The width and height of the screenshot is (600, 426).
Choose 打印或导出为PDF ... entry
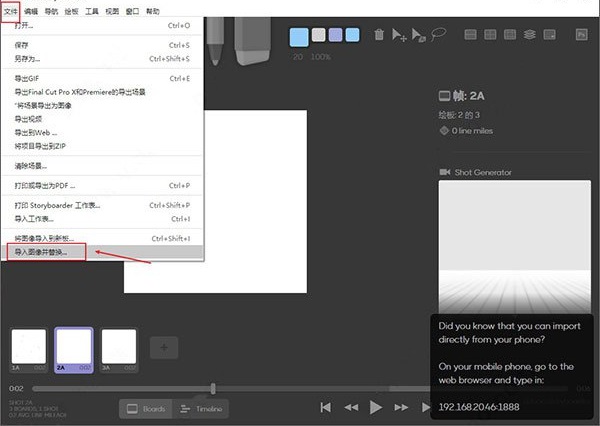click(x=102, y=186)
